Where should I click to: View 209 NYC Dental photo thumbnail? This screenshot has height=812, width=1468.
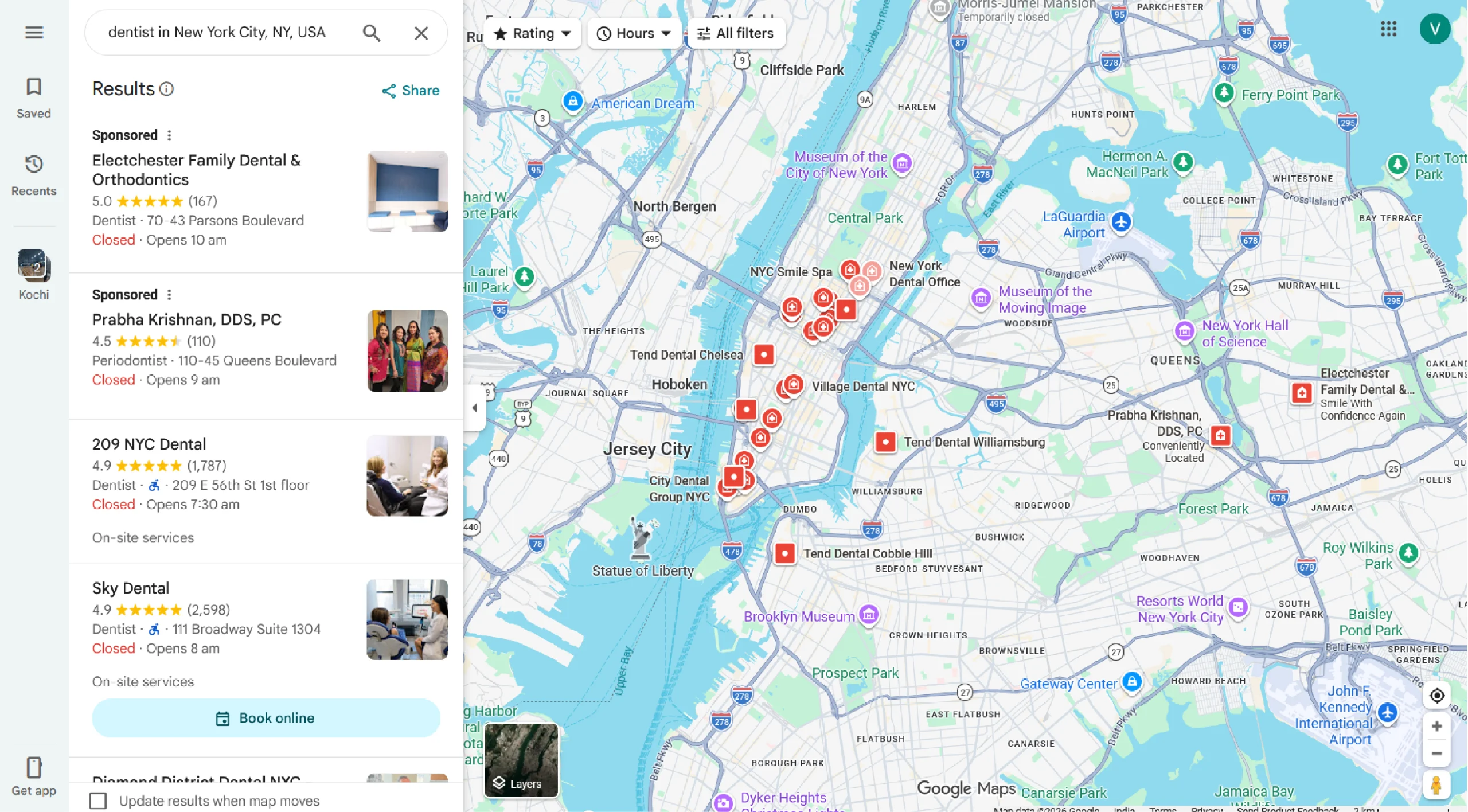(408, 475)
